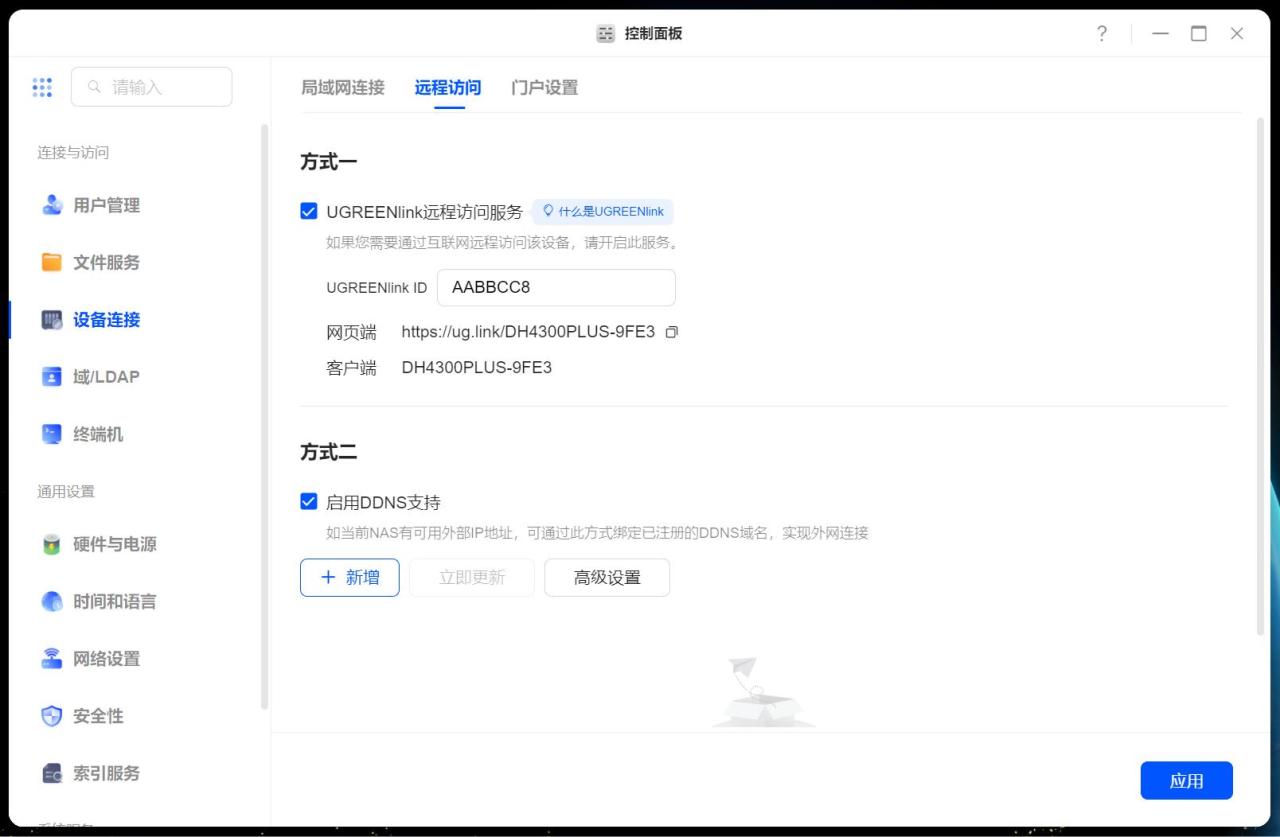
Task: Click the 应用 apply button
Action: 1186,781
